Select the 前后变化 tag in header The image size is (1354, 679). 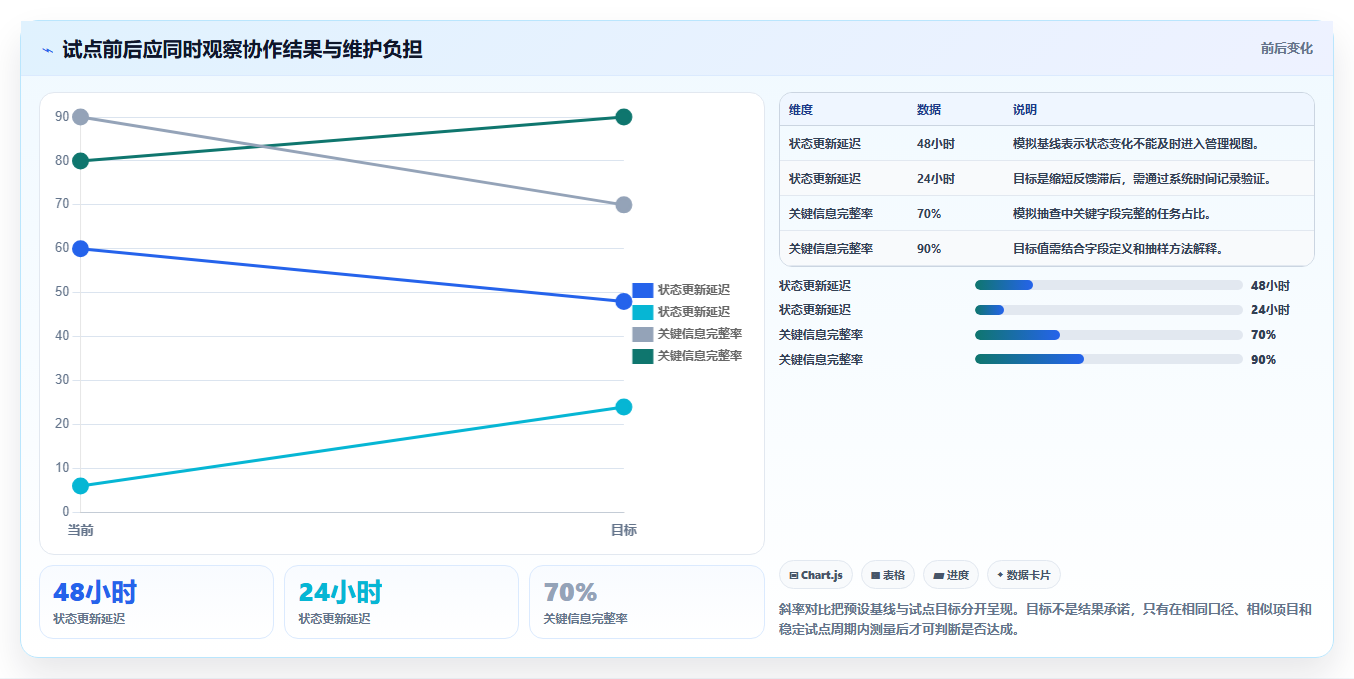tap(1286, 48)
